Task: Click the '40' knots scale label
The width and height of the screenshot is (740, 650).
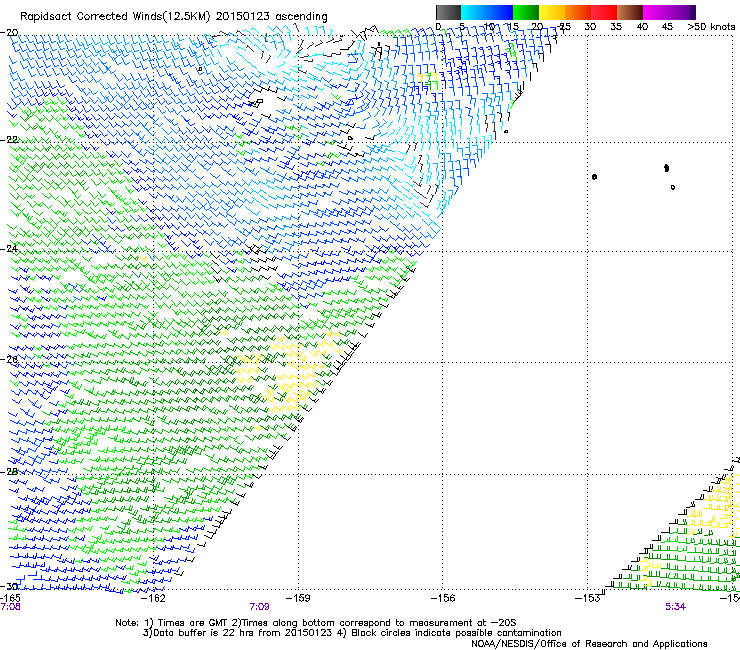Action: [x=642, y=27]
